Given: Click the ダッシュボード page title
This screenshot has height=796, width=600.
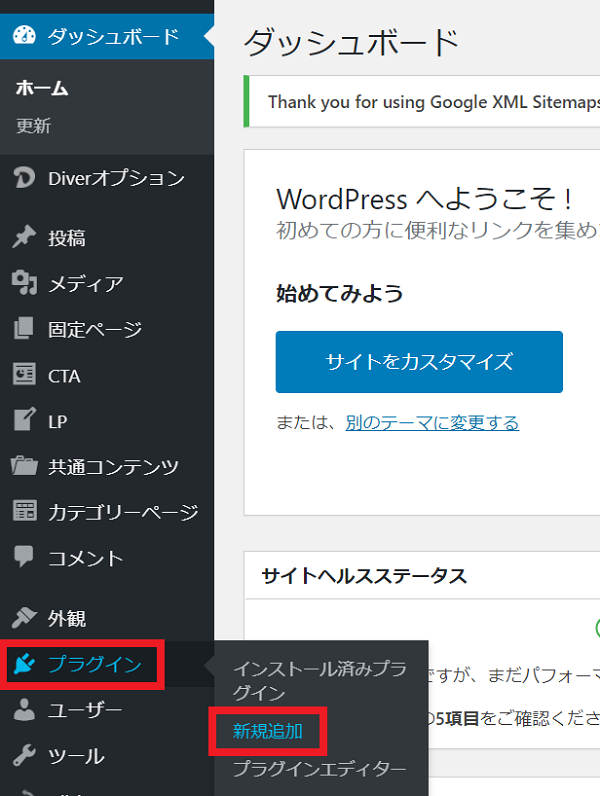Looking at the screenshot, I should coord(351,42).
